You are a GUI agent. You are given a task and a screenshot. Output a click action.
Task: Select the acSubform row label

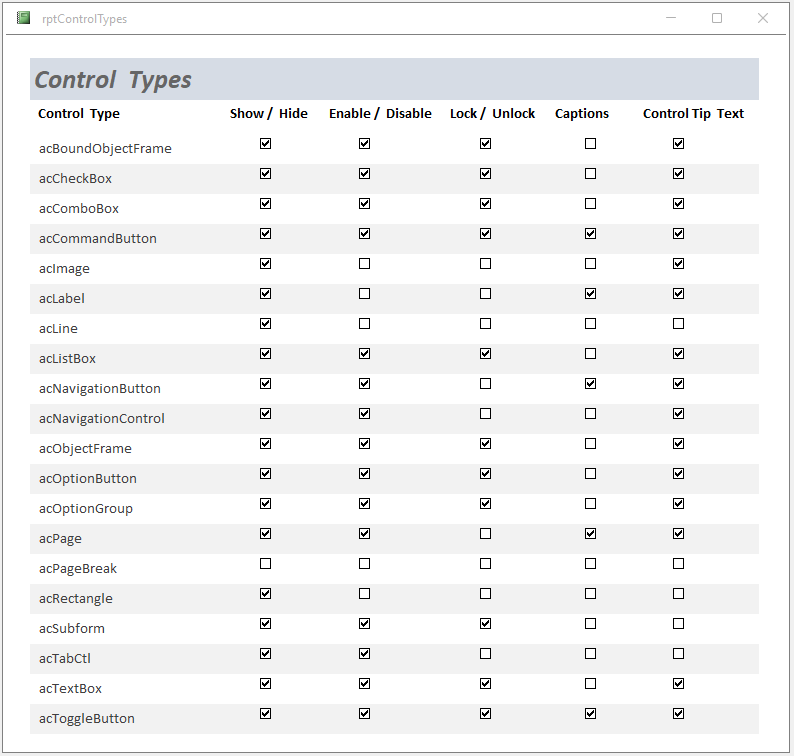(x=72, y=628)
